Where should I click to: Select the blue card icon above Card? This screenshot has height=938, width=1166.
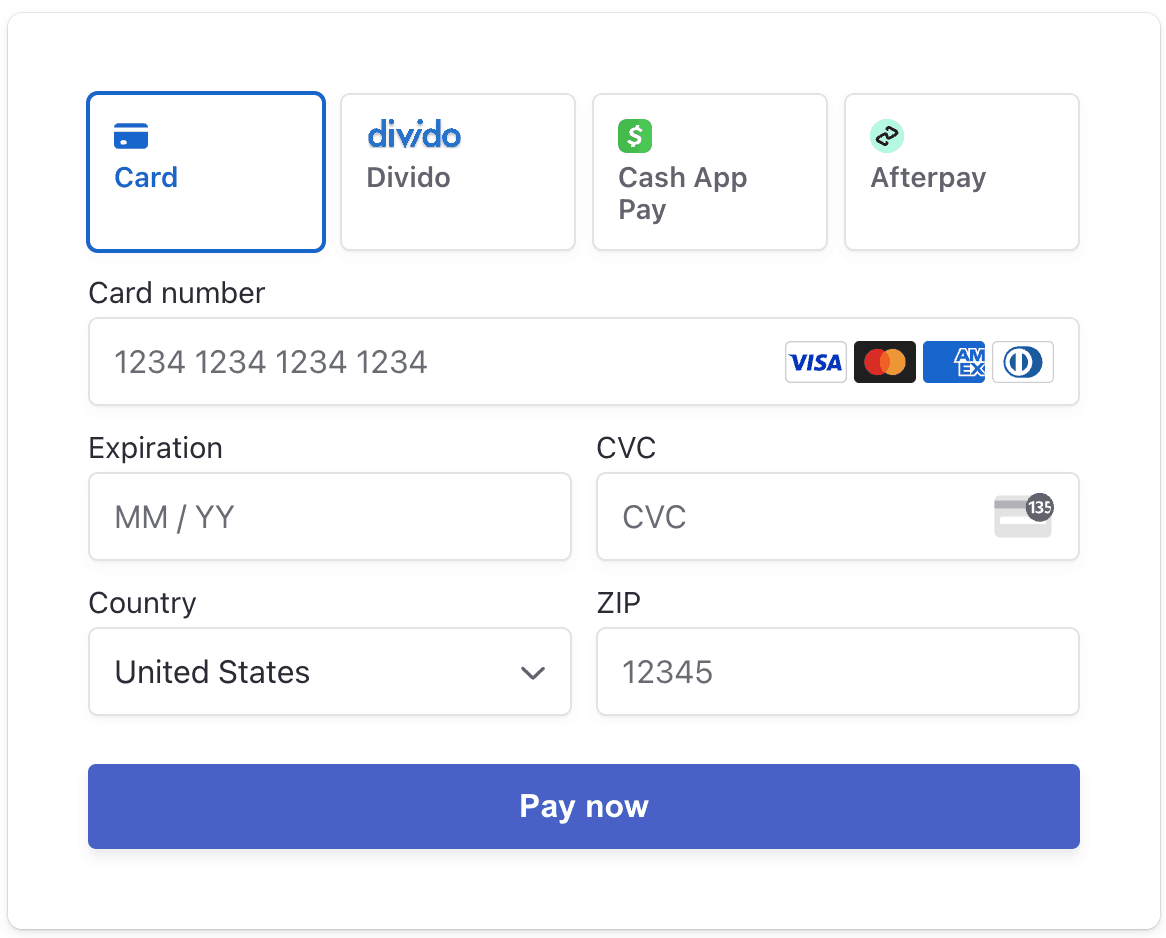pos(131,135)
